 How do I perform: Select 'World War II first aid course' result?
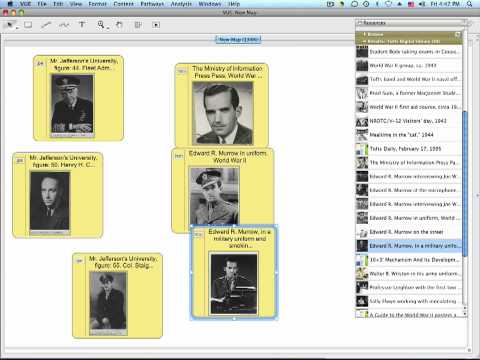pos(409,107)
